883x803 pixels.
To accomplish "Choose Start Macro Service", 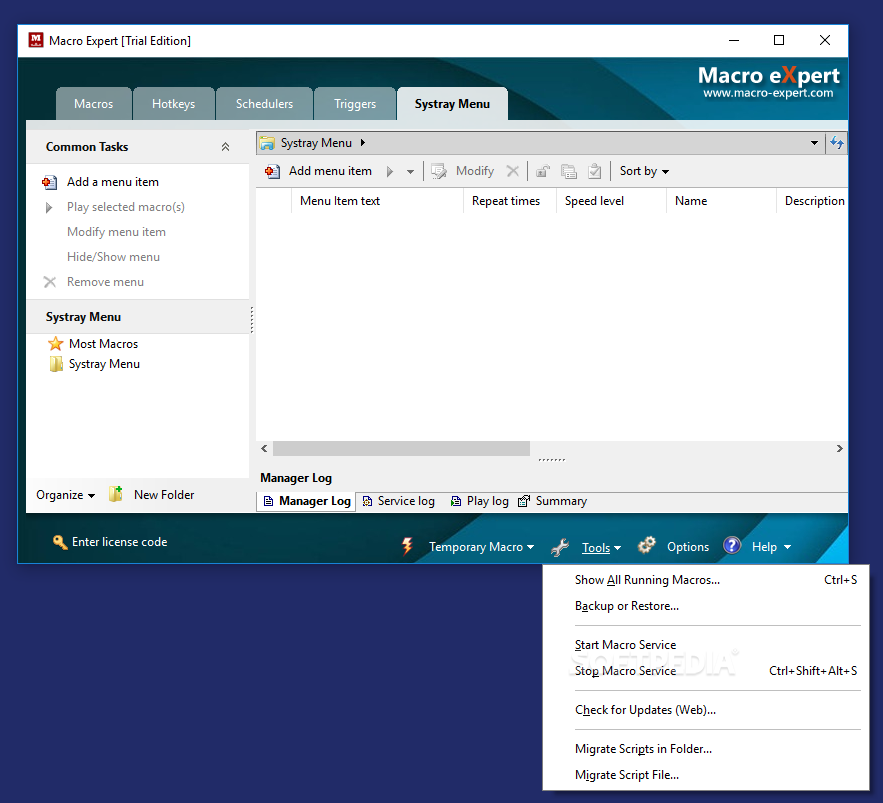I will tap(706, 645).
